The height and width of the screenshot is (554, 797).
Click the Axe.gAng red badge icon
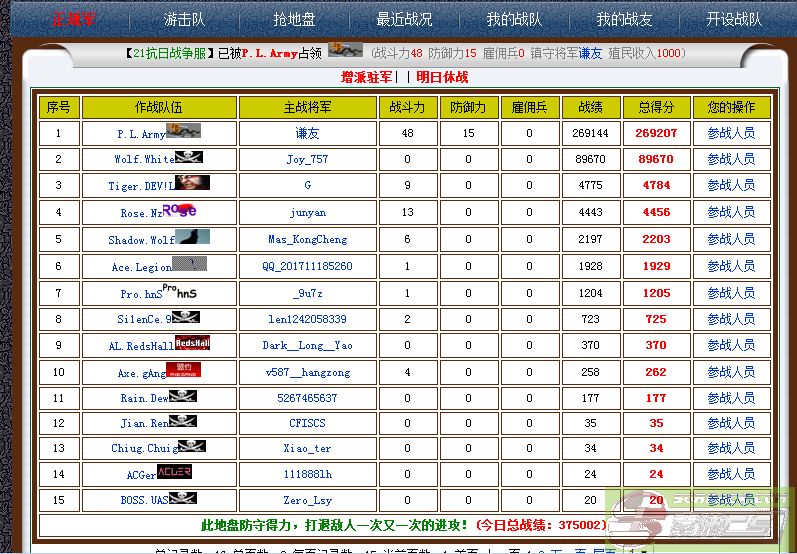(183, 370)
